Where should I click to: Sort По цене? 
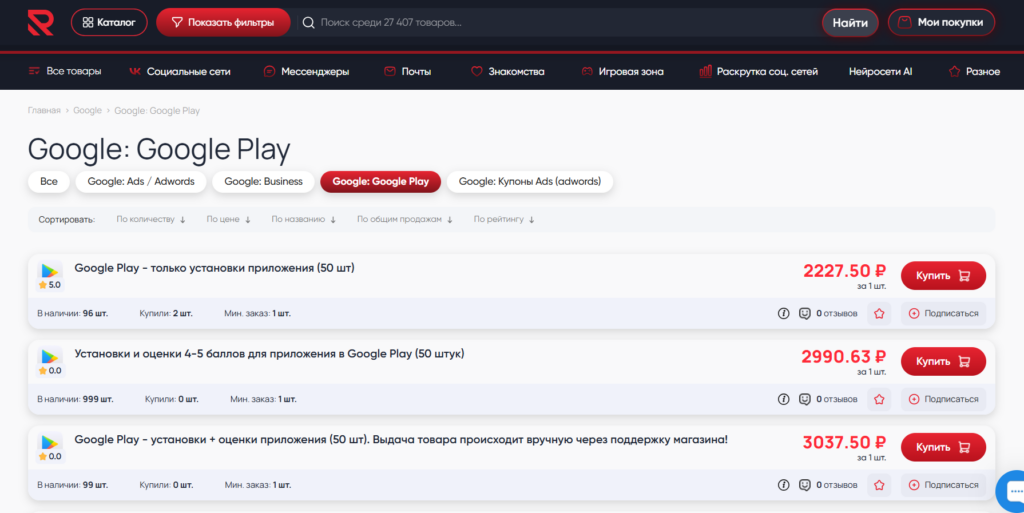(229, 219)
